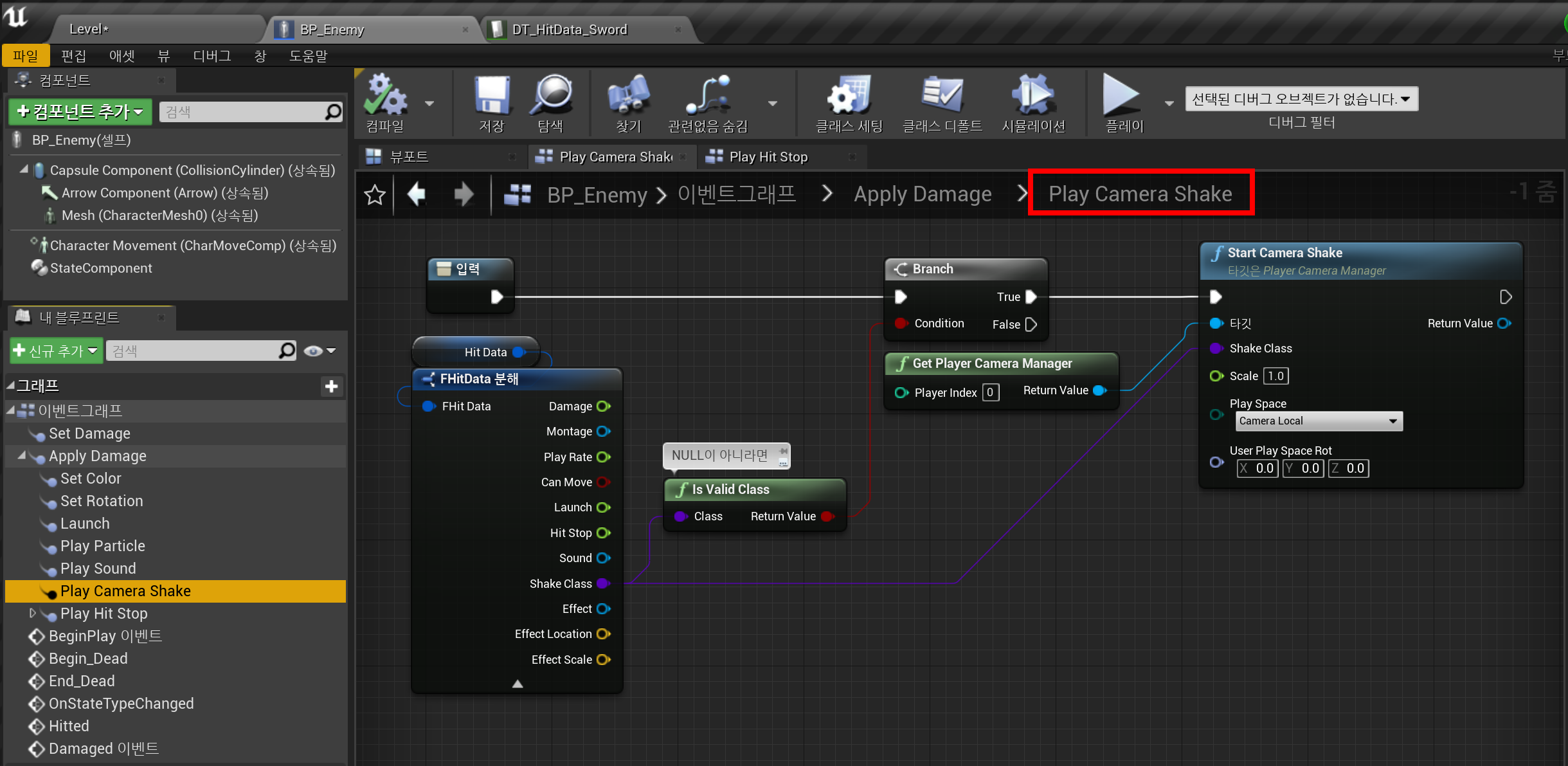
Task: Click the 컴포넌트 추가 button
Action: (x=81, y=111)
